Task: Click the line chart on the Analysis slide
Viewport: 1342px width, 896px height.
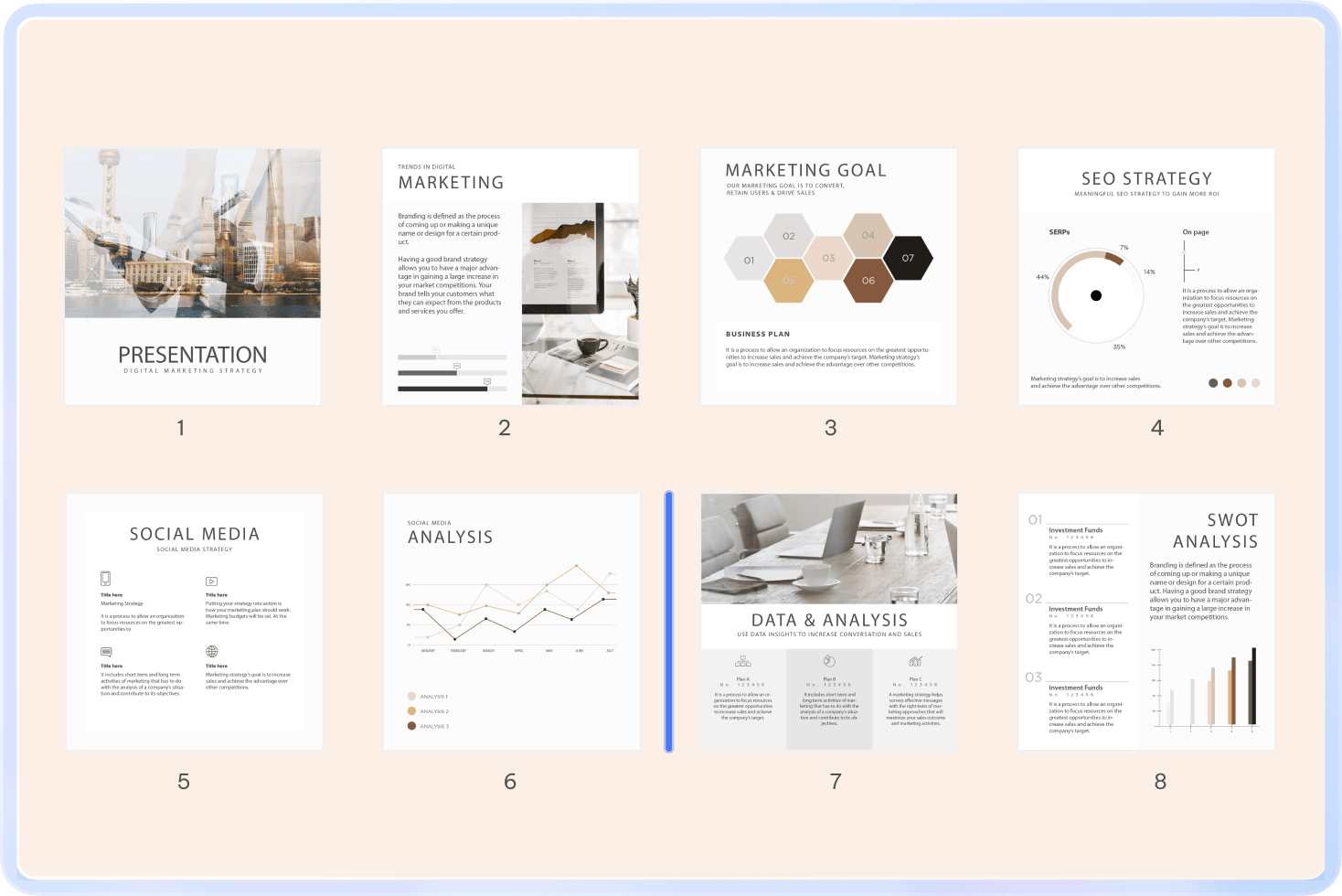Action: (x=512, y=608)
